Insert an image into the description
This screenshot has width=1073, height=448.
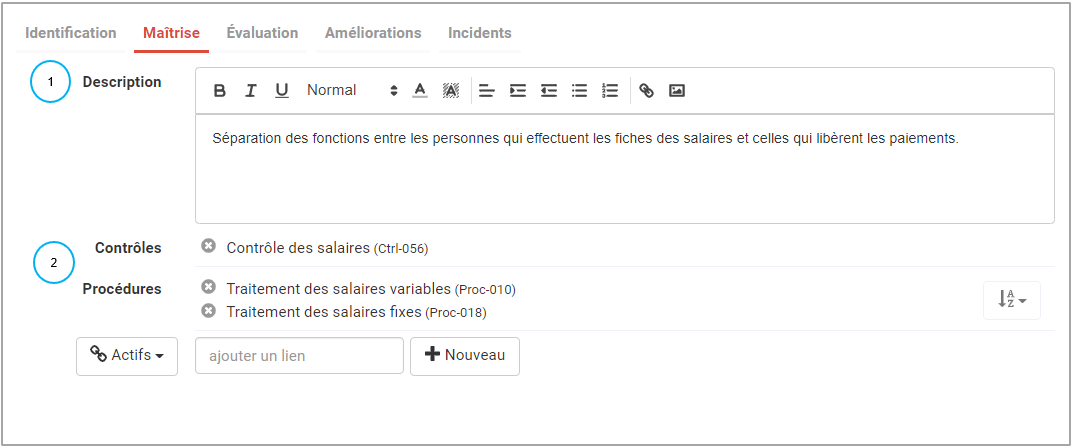coord(677,91)
